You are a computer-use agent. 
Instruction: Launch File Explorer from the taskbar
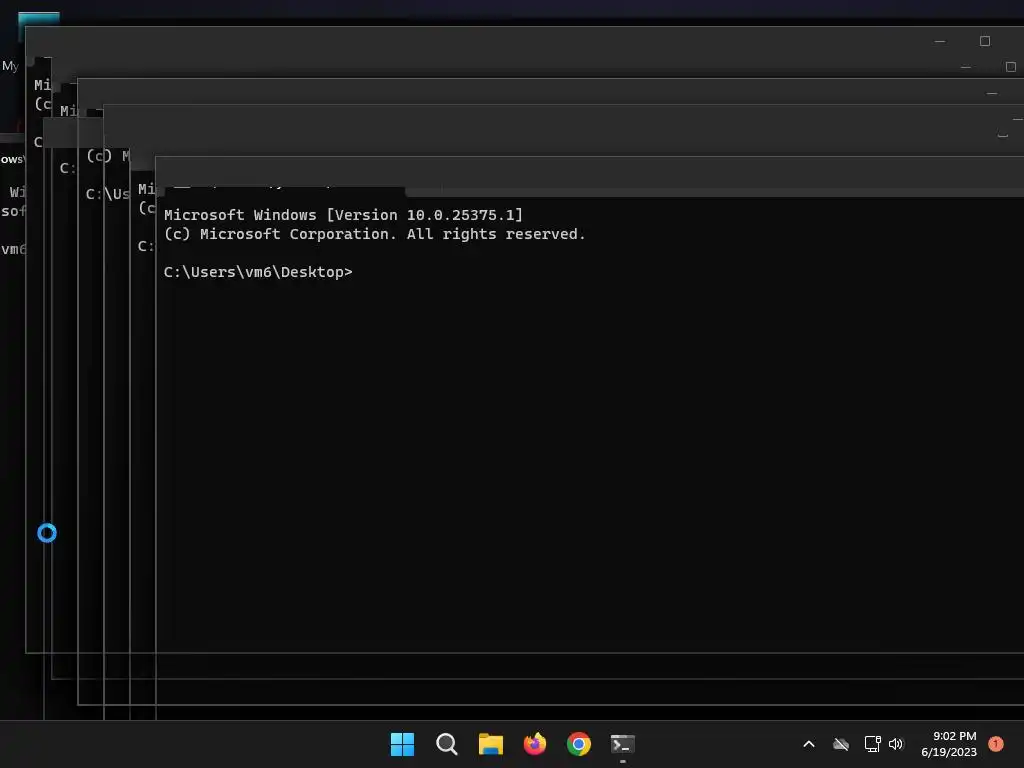point(490,744)
